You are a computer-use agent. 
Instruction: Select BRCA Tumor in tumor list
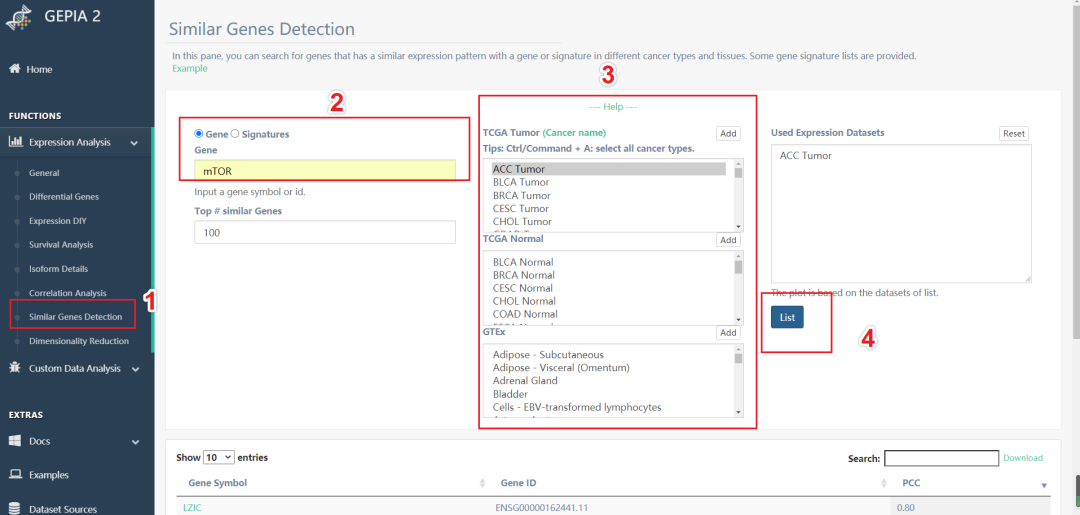608,196
